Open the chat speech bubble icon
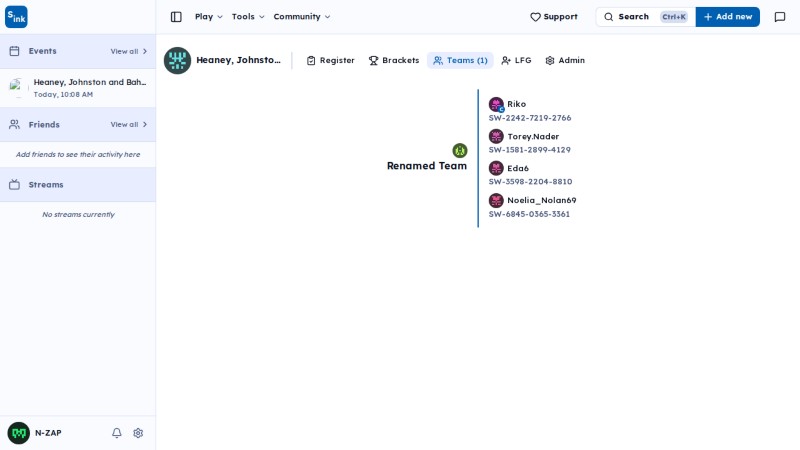This screenshot has width=800, height=450. [x=780, y=17]
